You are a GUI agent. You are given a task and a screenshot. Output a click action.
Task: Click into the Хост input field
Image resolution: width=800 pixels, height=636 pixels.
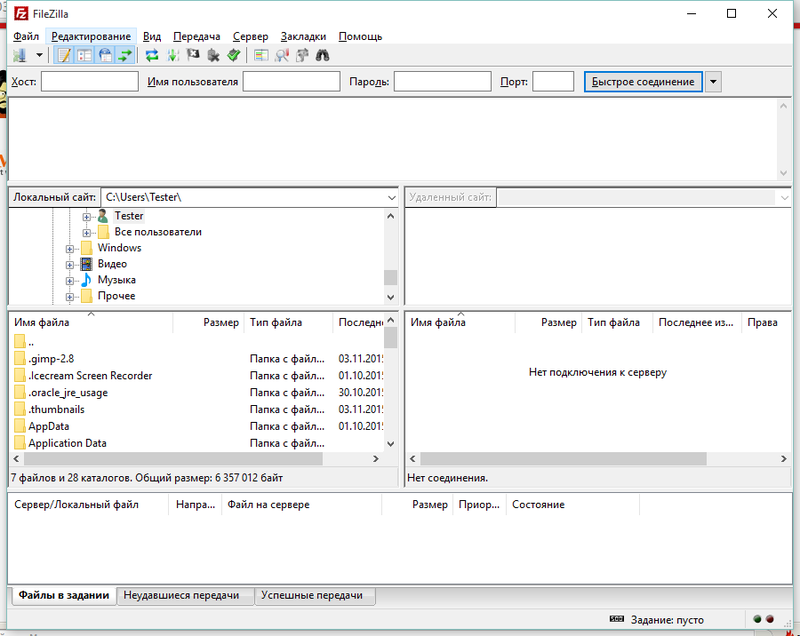coord(90,82)
